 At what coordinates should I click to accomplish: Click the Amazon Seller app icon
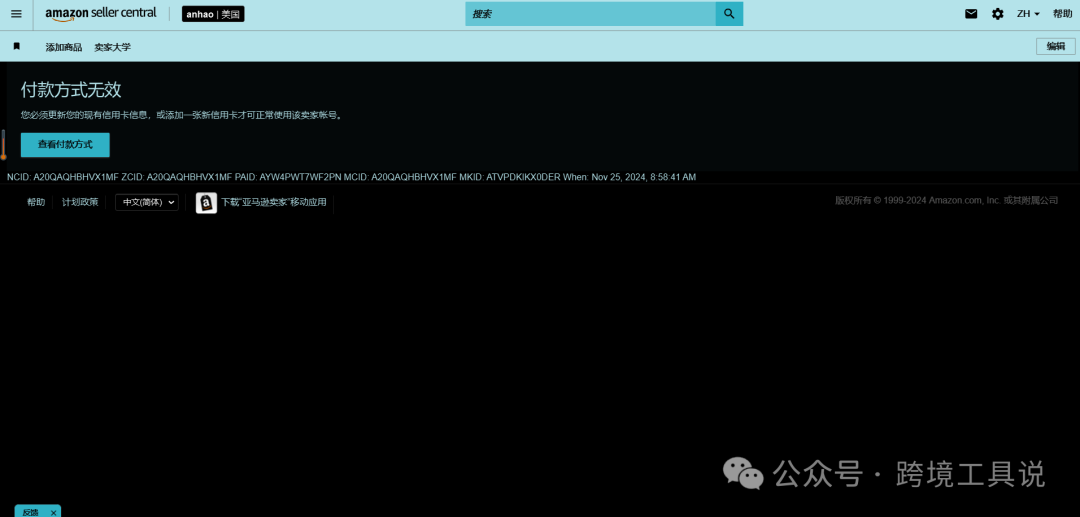(206, 203)
